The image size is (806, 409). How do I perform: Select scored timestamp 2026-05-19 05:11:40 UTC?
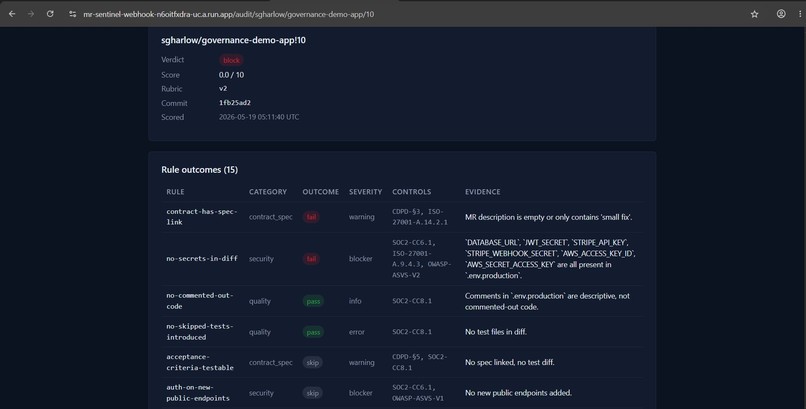point(259,117)
